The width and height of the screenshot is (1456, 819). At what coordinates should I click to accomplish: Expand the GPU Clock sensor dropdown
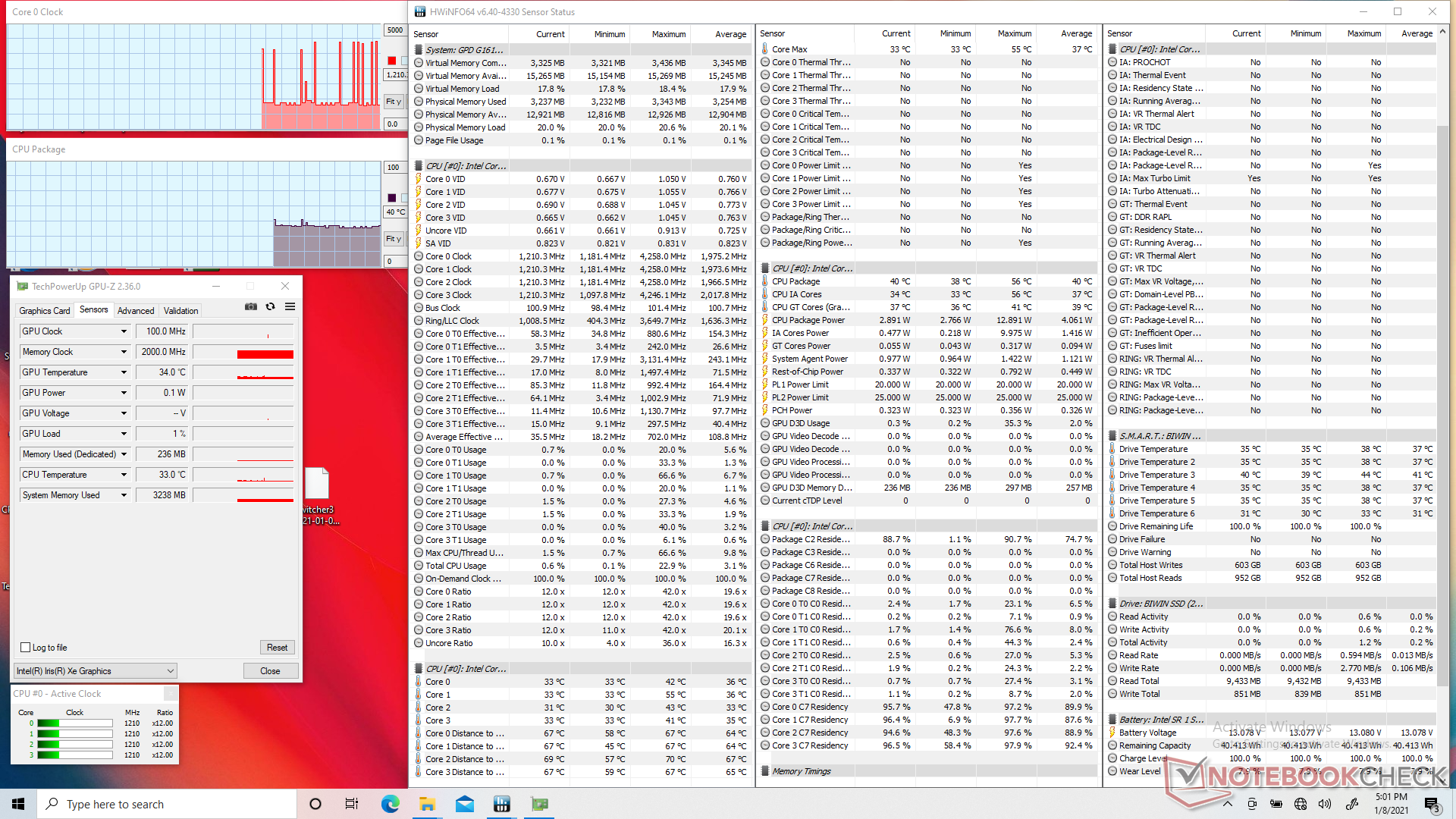(x=124, y=331)
